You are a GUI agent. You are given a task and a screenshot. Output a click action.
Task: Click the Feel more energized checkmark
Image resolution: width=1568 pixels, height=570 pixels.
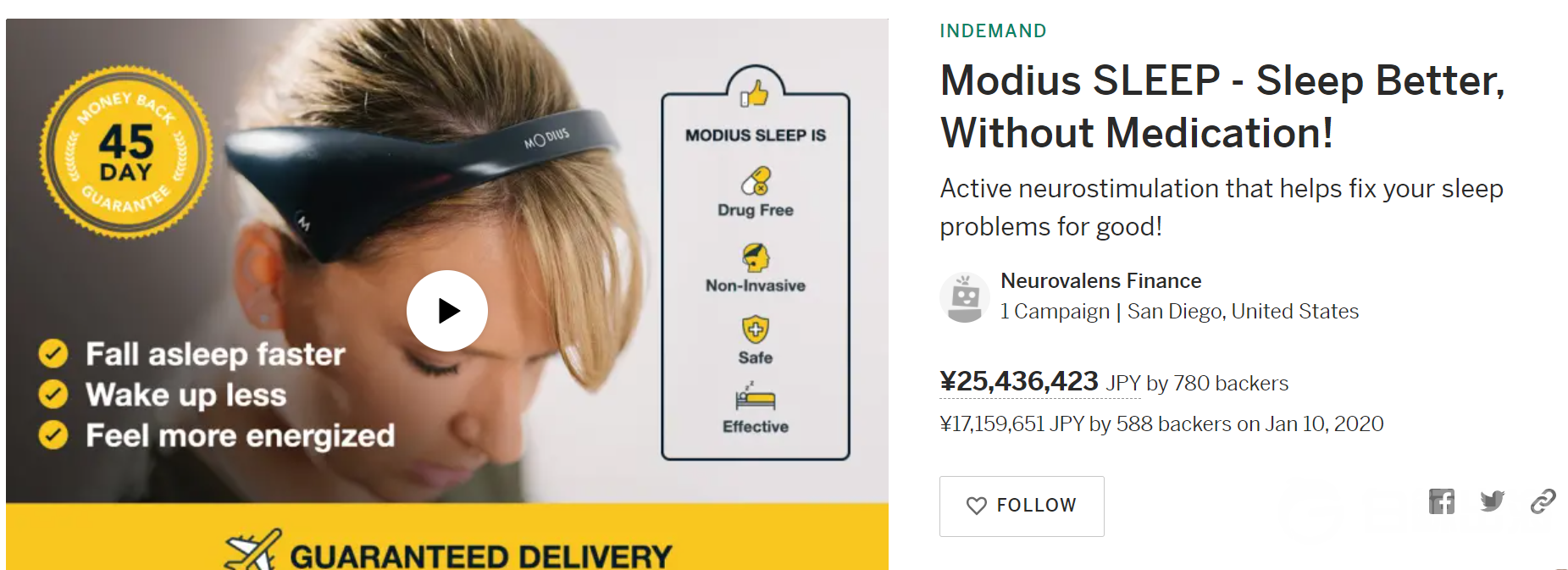53,434
